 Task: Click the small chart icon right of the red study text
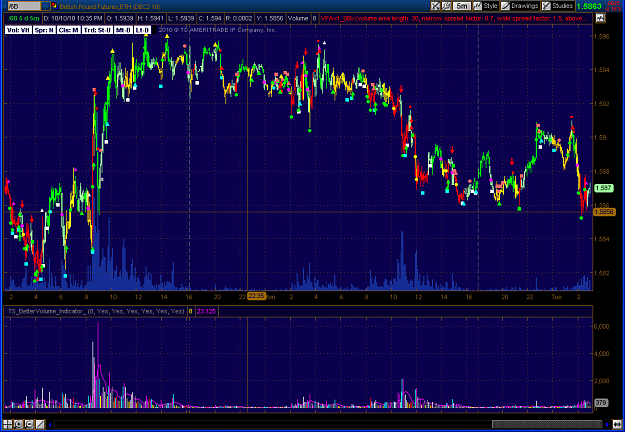(600, 18)
